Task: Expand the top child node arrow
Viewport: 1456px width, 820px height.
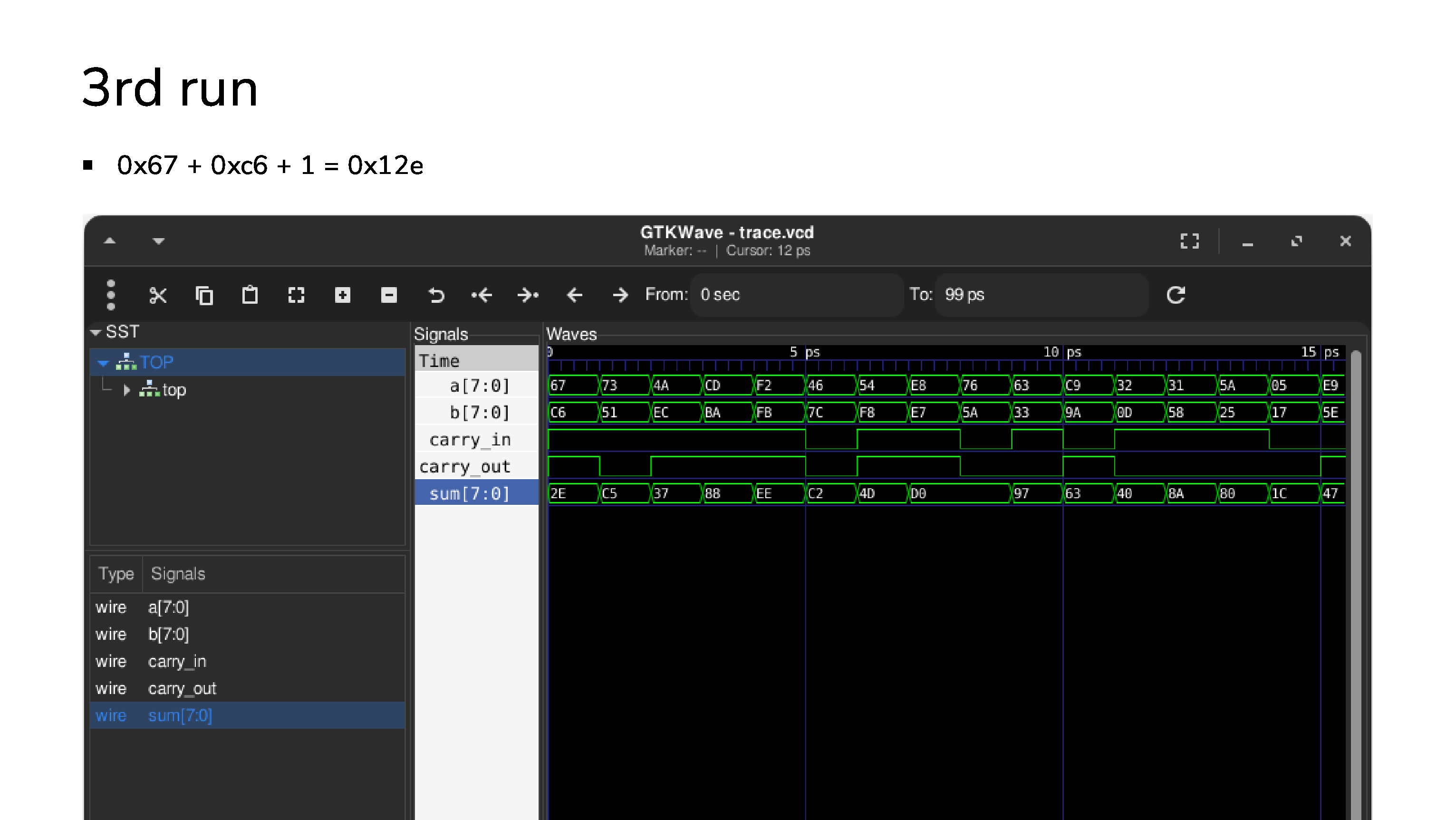Action: pos(126,390)
